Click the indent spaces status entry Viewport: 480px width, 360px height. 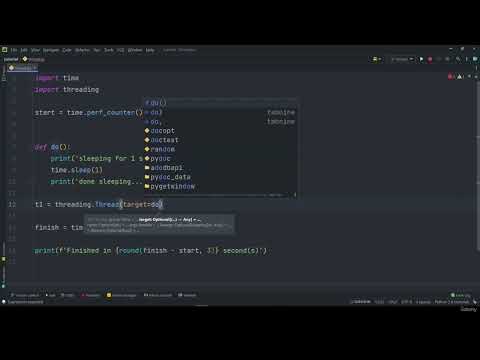[423, 302]
